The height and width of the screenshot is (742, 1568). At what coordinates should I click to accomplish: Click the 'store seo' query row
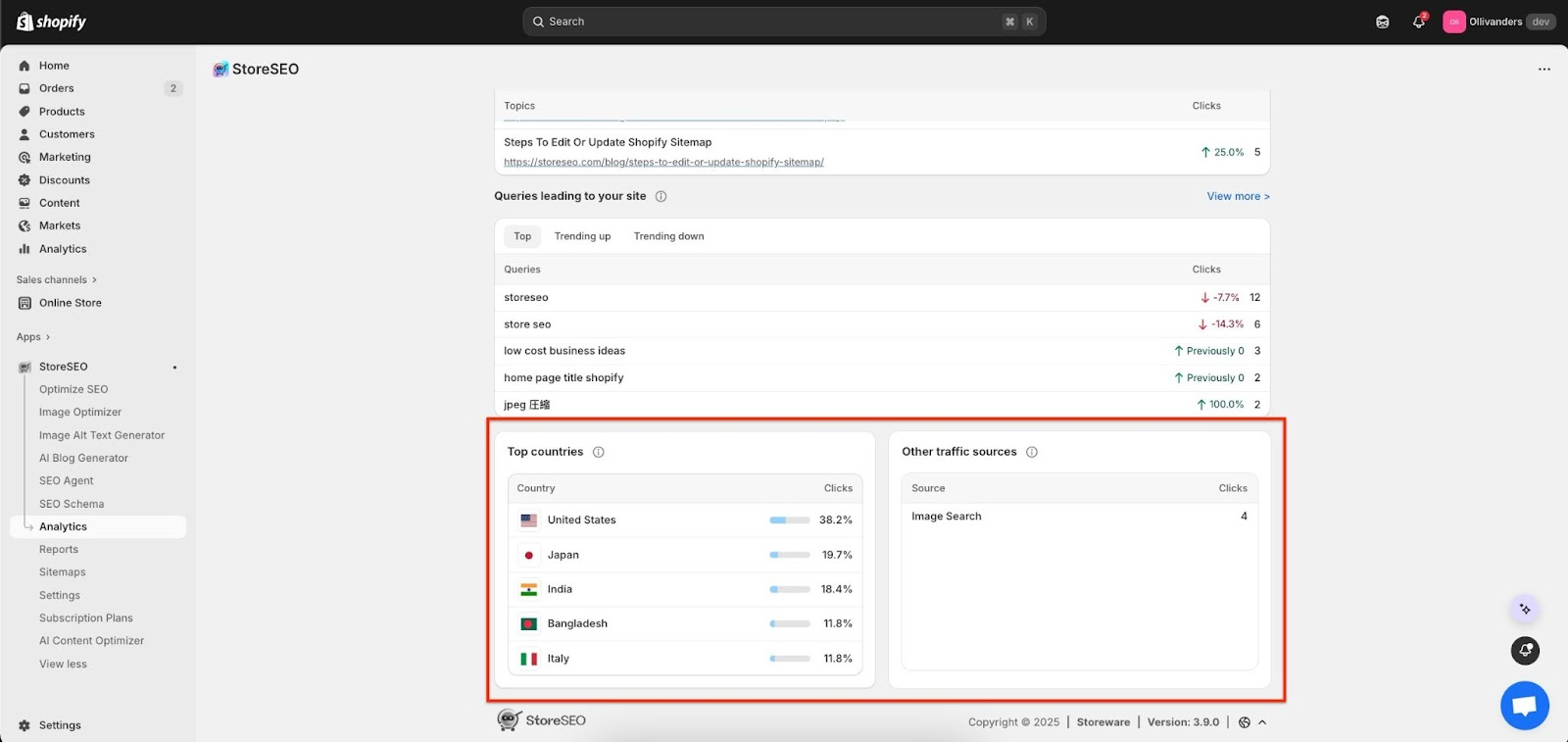coord(882,324)
